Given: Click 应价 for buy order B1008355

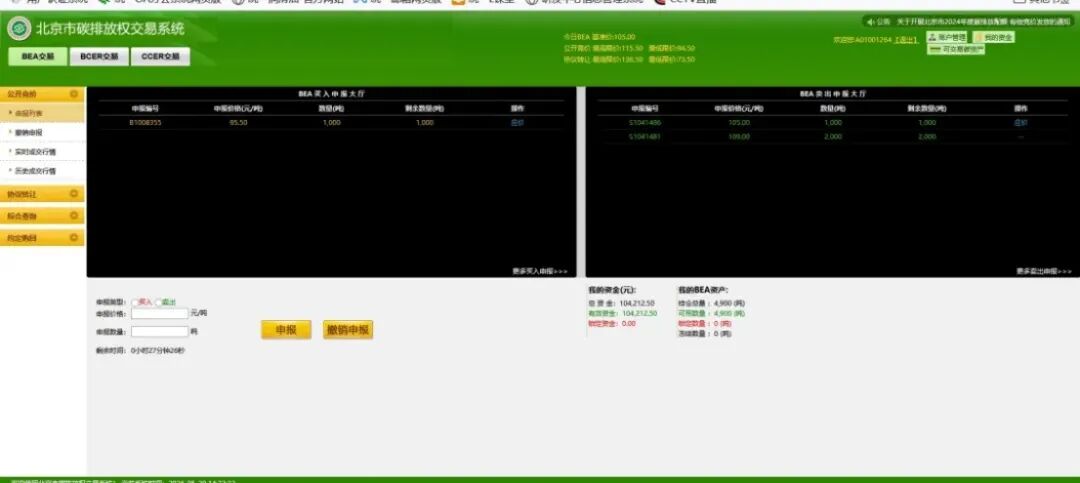Looking at the screenshot, I should [517, 123].
